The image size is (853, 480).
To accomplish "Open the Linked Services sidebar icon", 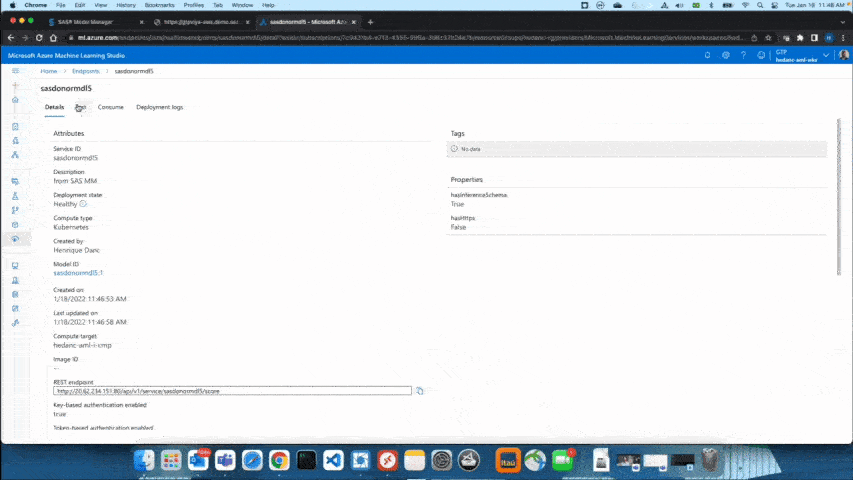I will click(x=15, y=323).
